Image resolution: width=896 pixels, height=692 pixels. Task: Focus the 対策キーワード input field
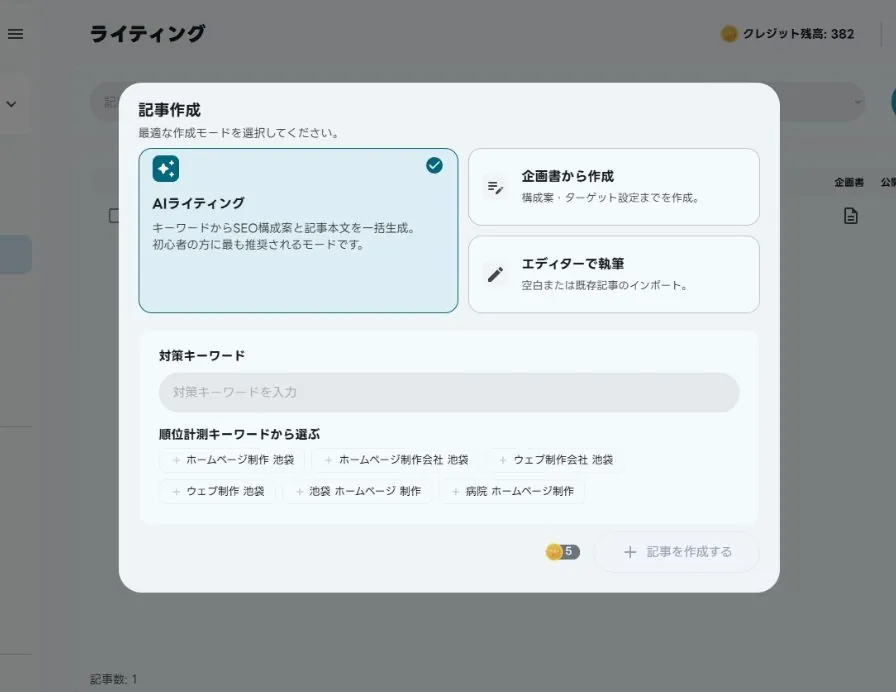(449, 393)
